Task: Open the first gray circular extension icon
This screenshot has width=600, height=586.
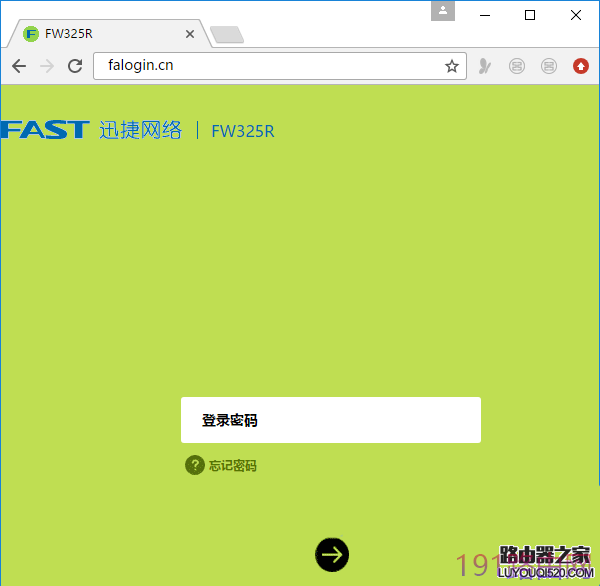Action: pos(517,66)
